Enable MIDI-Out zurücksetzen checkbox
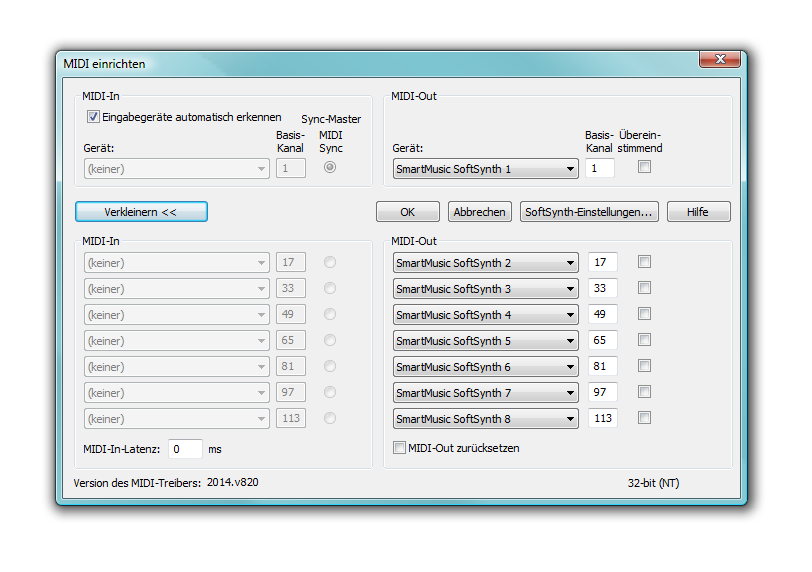The height and width of the screenshot is (572, 812). (400, 448)
